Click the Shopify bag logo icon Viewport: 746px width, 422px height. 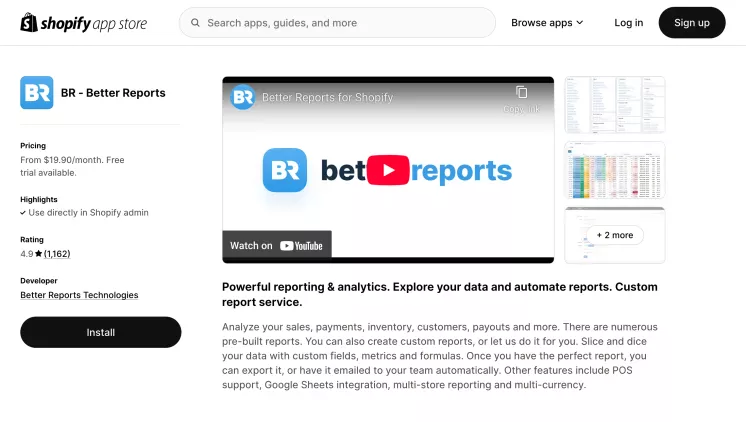(x=28, y=22)
